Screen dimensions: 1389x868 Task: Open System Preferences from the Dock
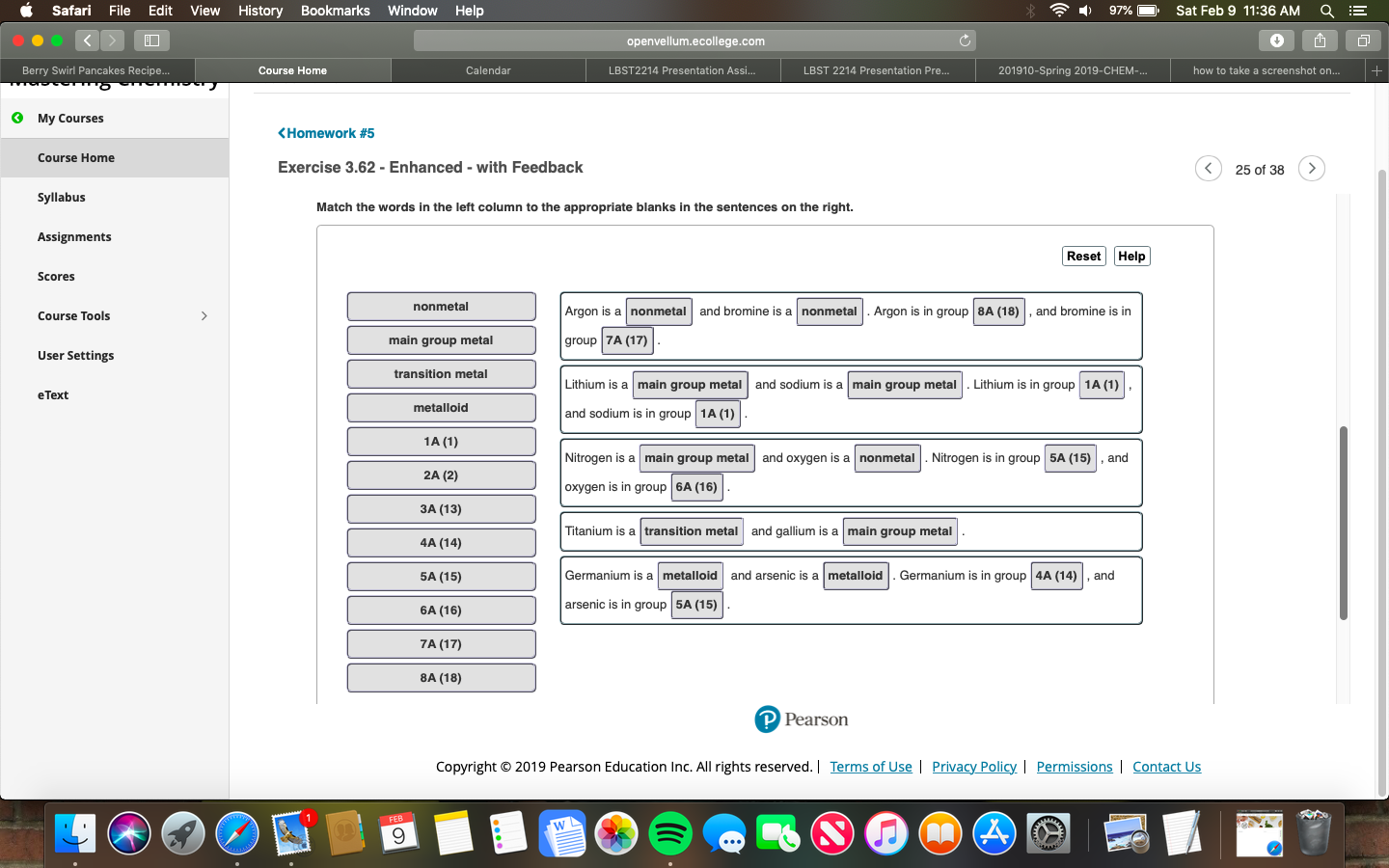click(x=1049, y=833)
